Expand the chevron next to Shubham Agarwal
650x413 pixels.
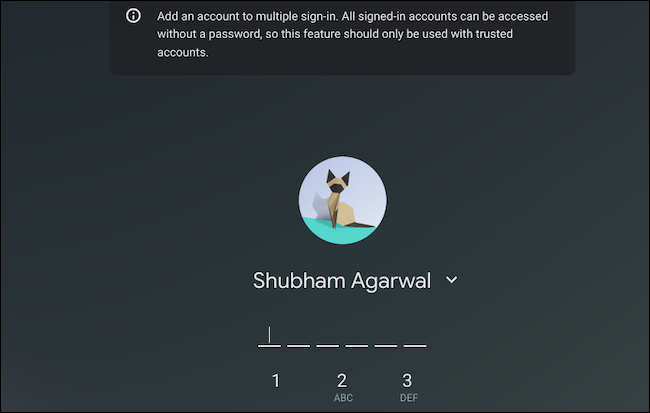pyautogui.click(x=451, y=280)
